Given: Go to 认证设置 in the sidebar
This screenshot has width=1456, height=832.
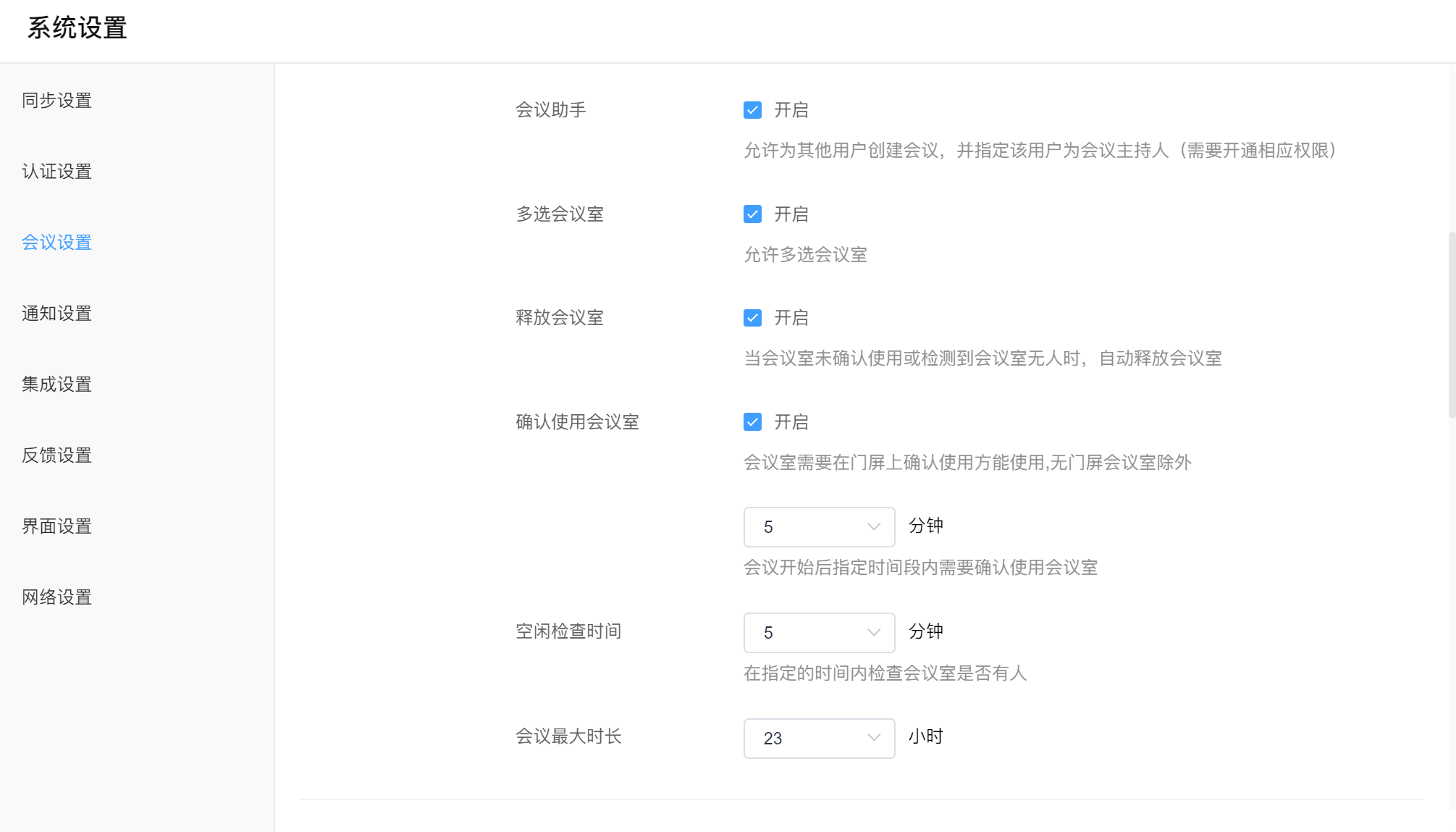Looking at the screenshot, I should 56,172.
